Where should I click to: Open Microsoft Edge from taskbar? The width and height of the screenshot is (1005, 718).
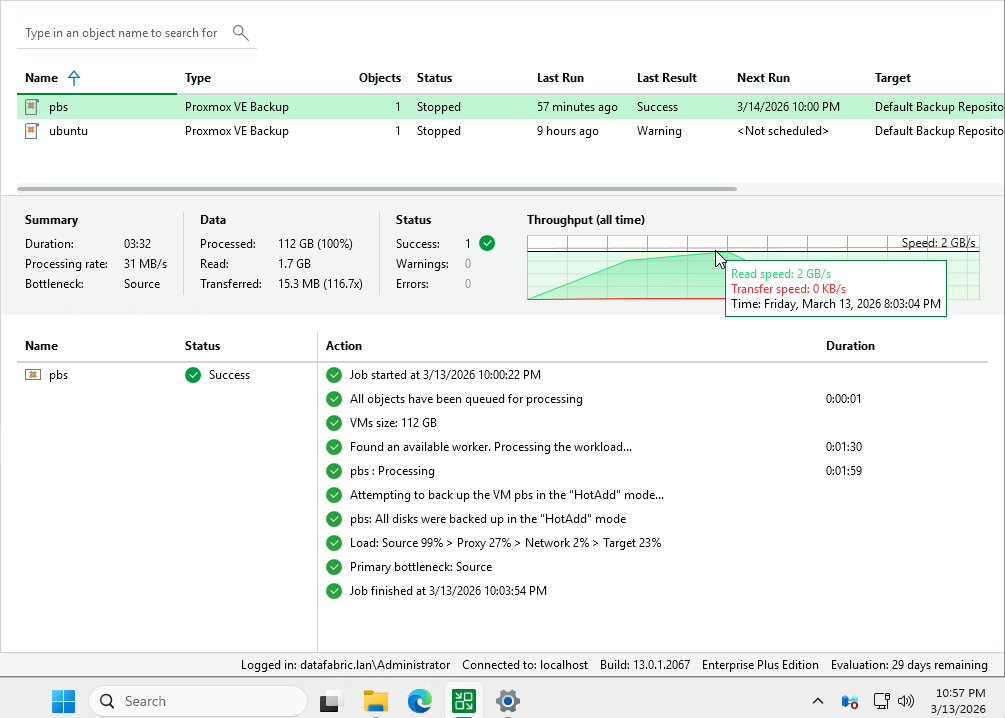[x=420, y=701]
